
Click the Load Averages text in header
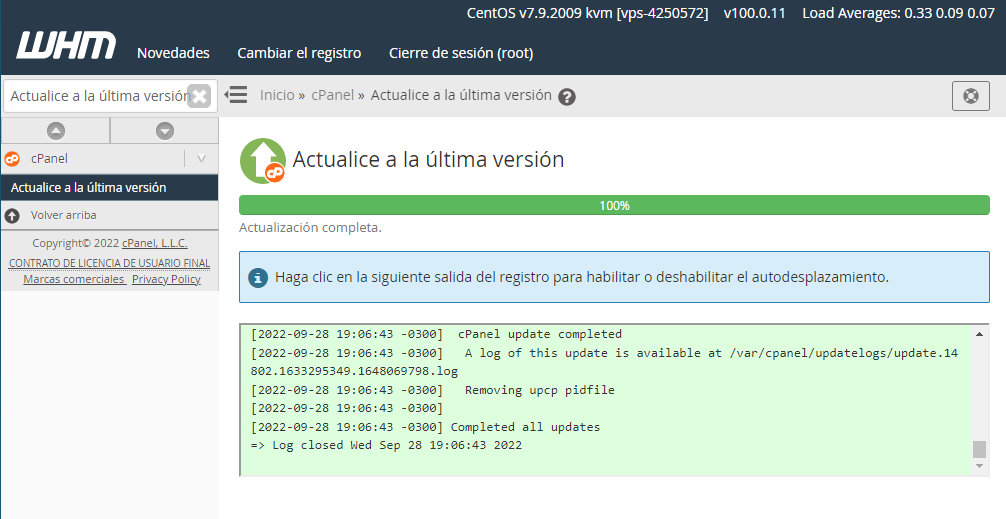tap(898, 13)
